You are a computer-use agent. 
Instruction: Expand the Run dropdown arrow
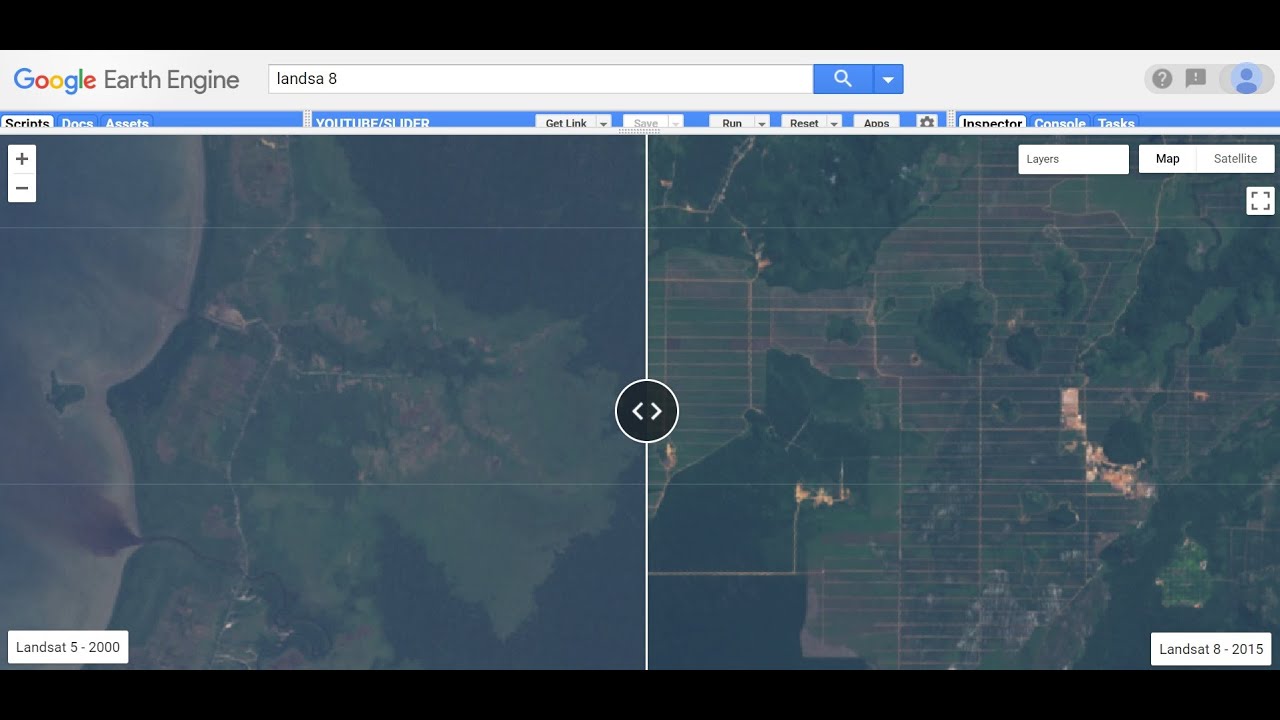(x=762, y=123)
